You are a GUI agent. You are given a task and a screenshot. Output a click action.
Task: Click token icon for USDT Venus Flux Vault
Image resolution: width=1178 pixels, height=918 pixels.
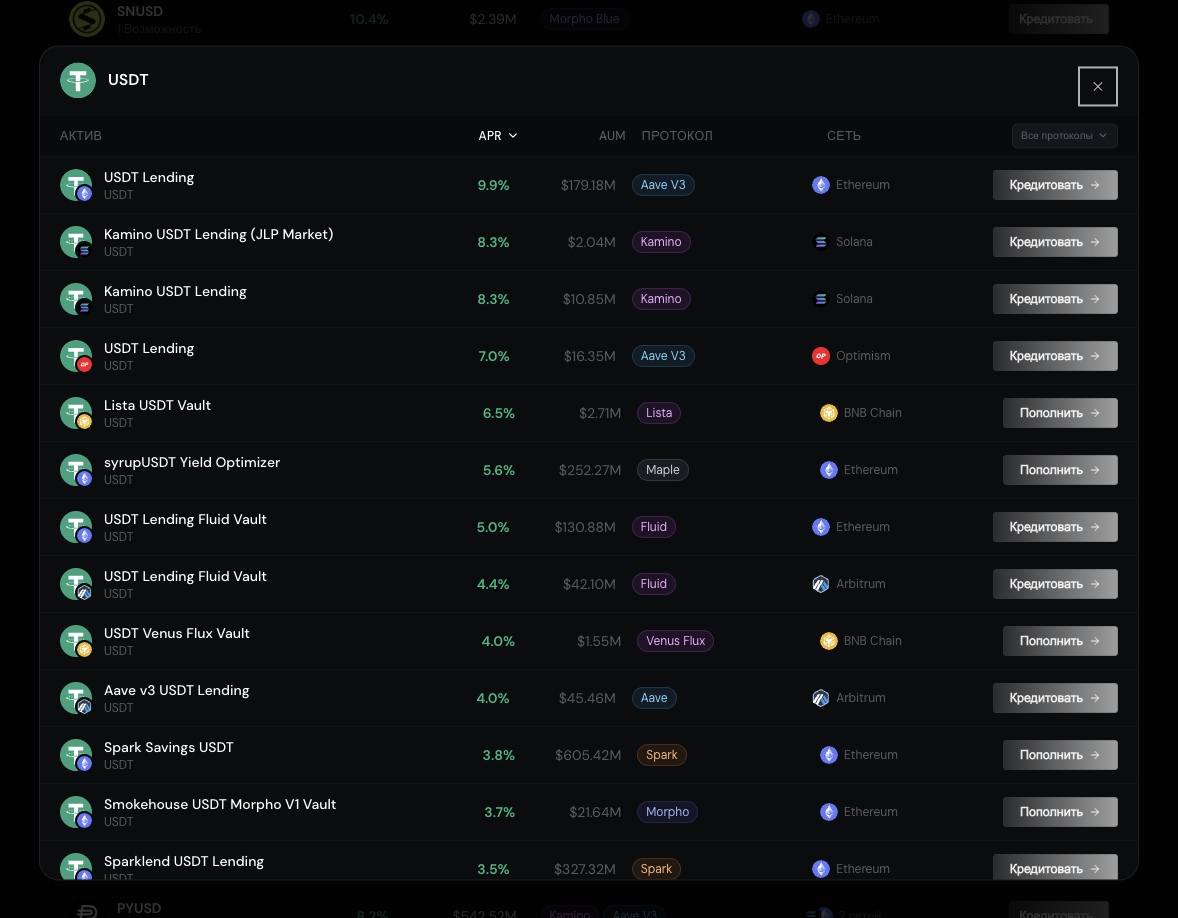click(x=76, y=641)
